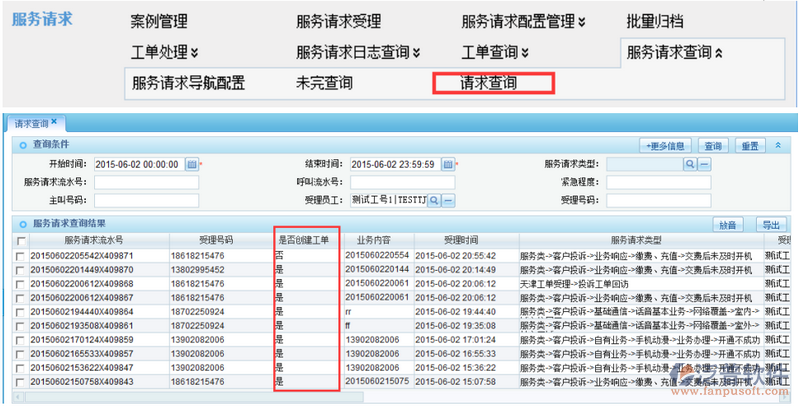Image resolution: width=799 pixels, height=407 pixels.
Task: Select cell 2015-06-02 15:07:58
Action: point(456,382)
